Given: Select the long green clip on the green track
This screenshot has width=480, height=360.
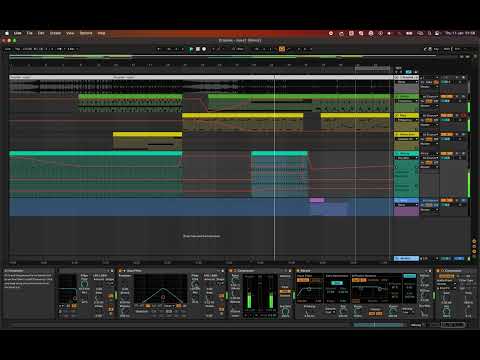Looking at the screenshot, I should [299, 96].
